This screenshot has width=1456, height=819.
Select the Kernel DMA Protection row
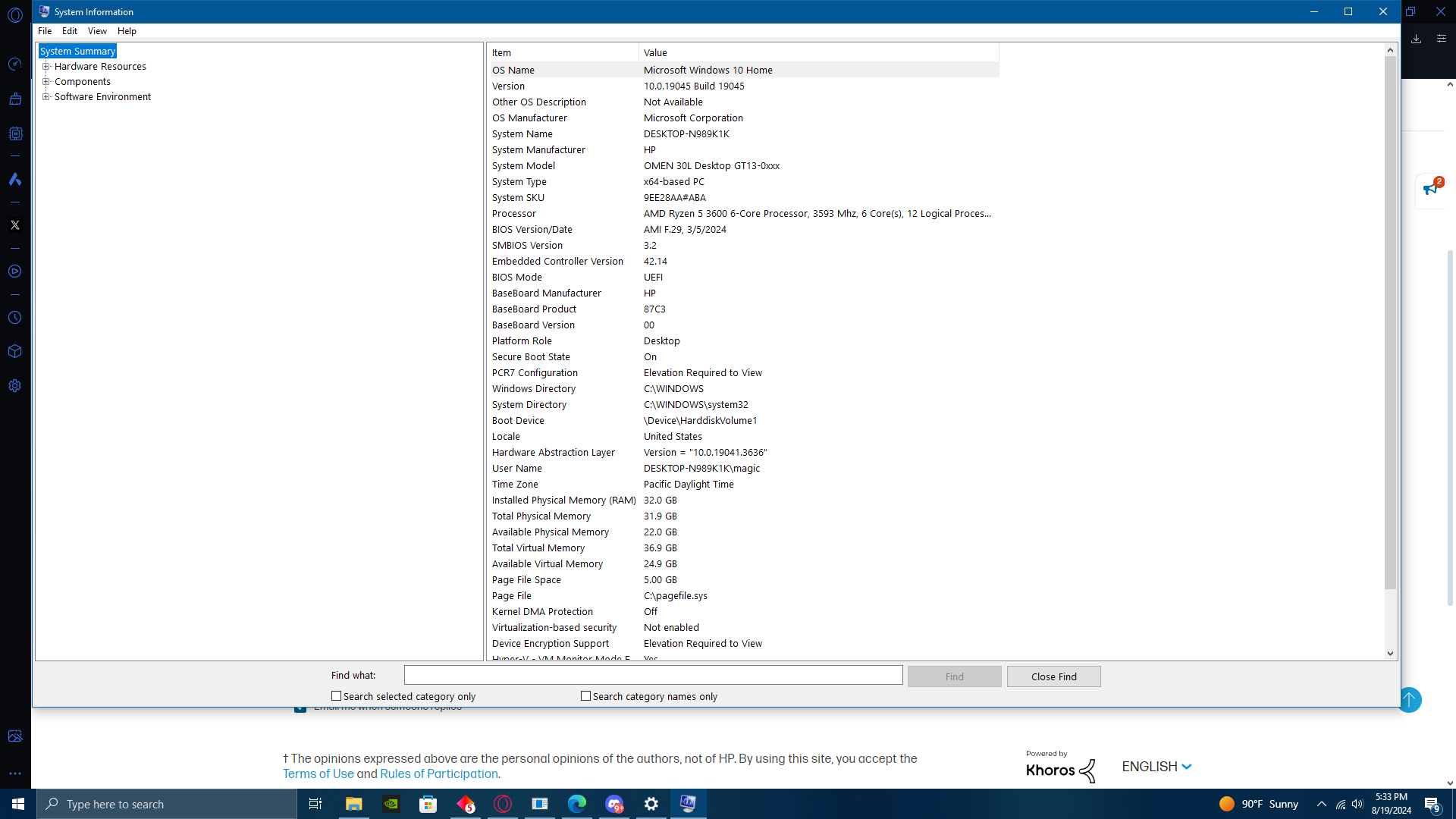click(743, 612)
